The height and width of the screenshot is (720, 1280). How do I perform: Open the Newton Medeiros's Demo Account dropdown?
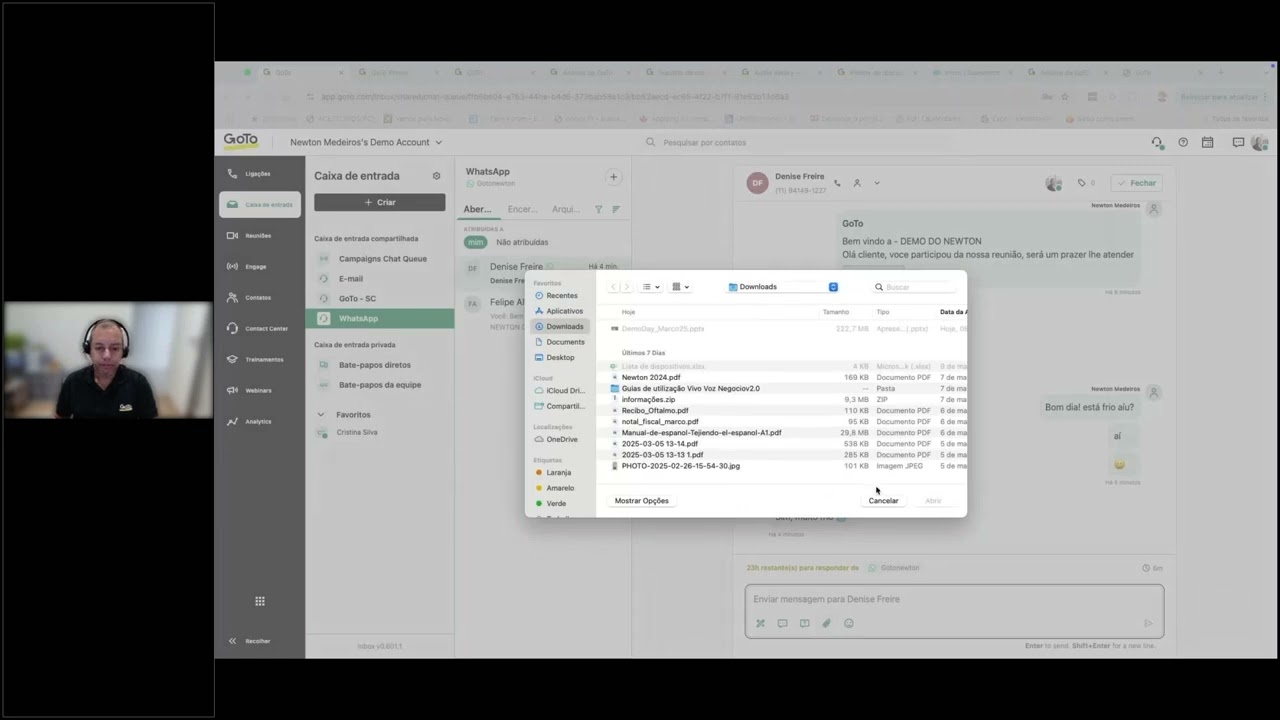[366, 142]
